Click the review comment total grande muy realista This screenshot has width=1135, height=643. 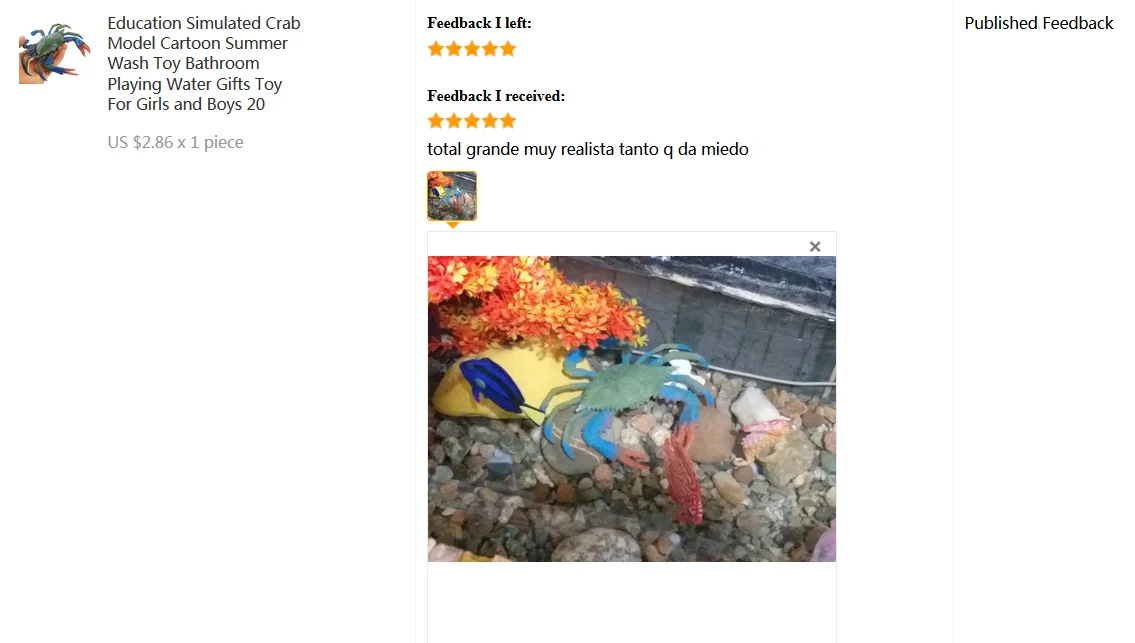(x=588, y=149)
